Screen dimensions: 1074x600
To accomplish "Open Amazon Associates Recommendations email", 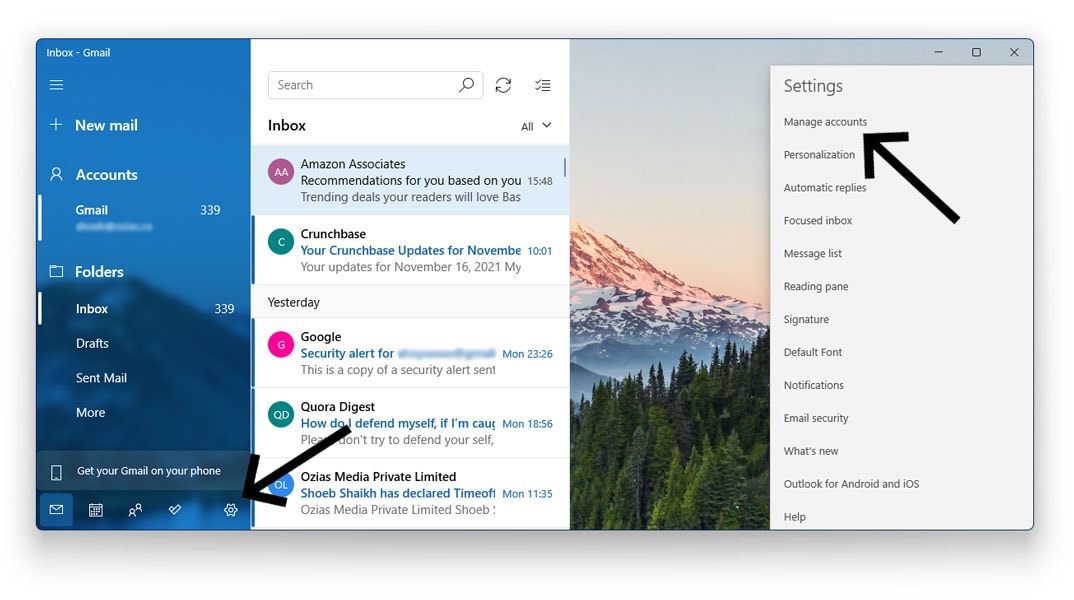I will (x=410, y=180).
